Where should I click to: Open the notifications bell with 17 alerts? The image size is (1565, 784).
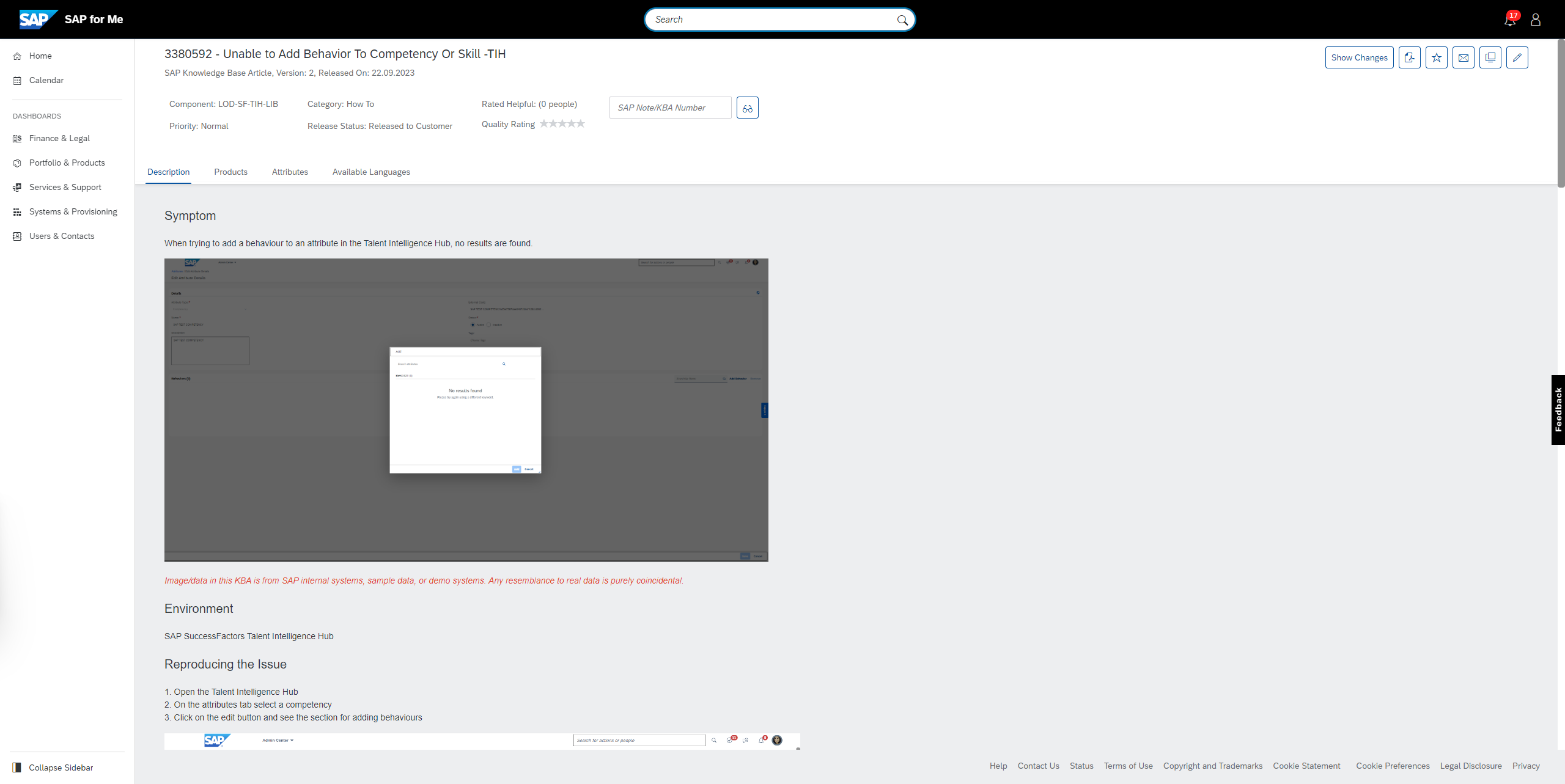tap(1511, 20)
